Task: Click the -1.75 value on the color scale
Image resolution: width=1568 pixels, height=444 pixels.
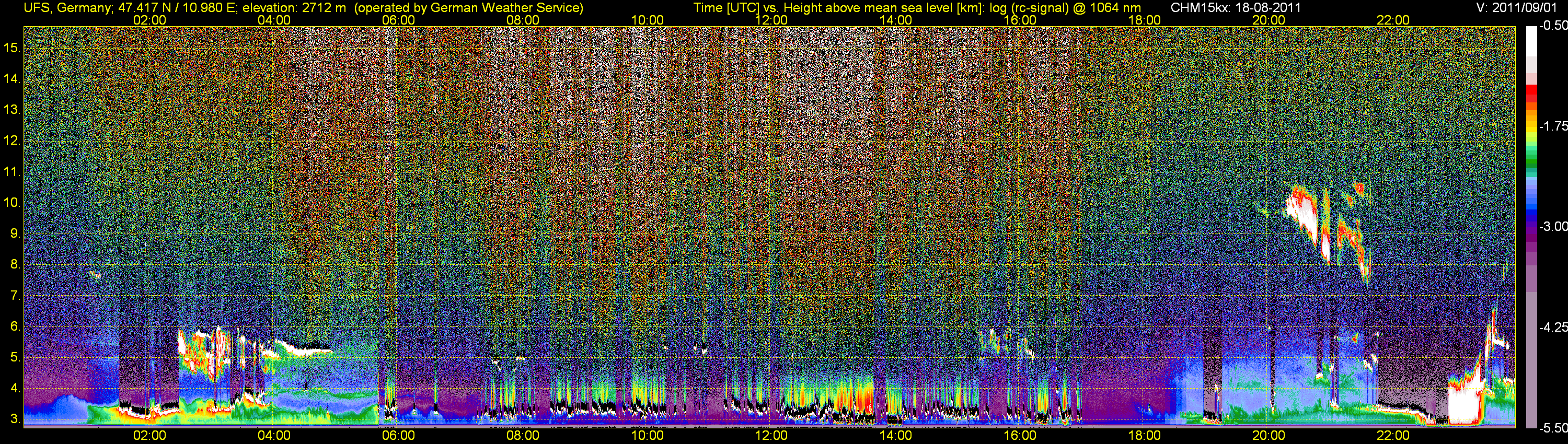Action: [1553, 126]
